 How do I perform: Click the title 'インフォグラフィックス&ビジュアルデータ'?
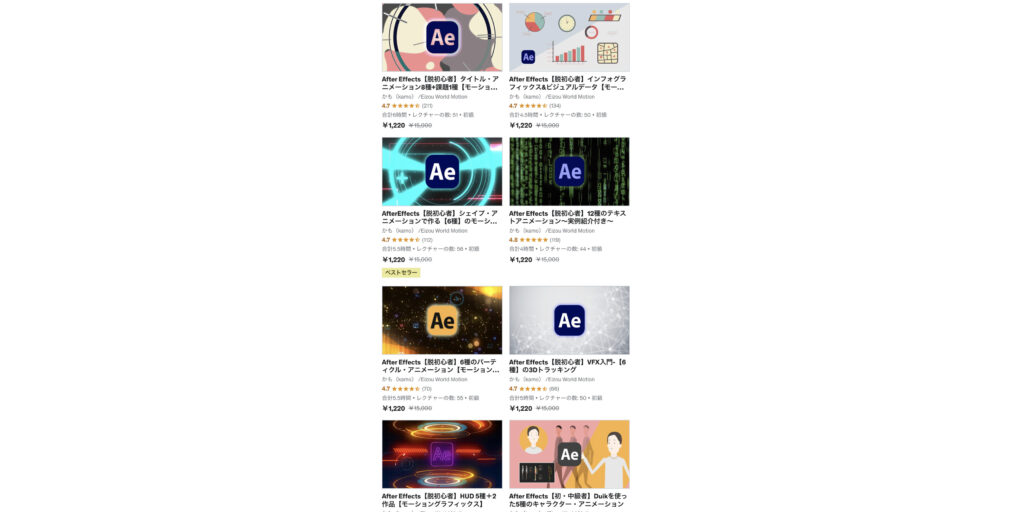(568, 83)
